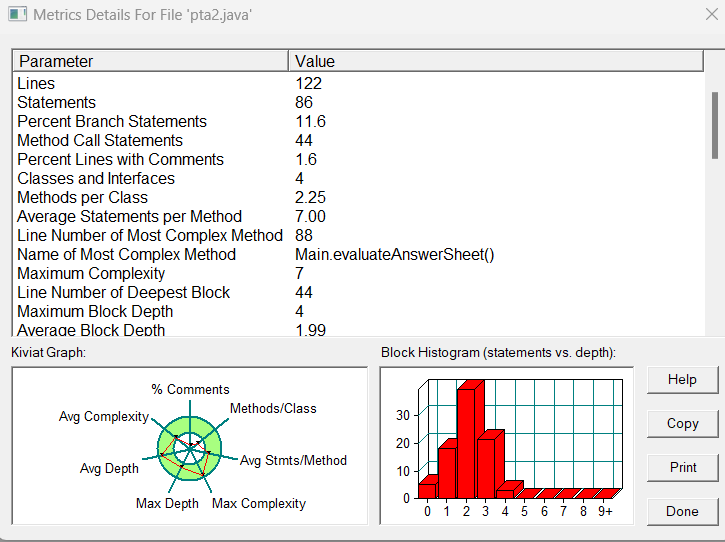The width and height of the screenshot is (725, 542).
Task: Click the Methods/Class label in Kiviat graph
Action: coord(273,408)
